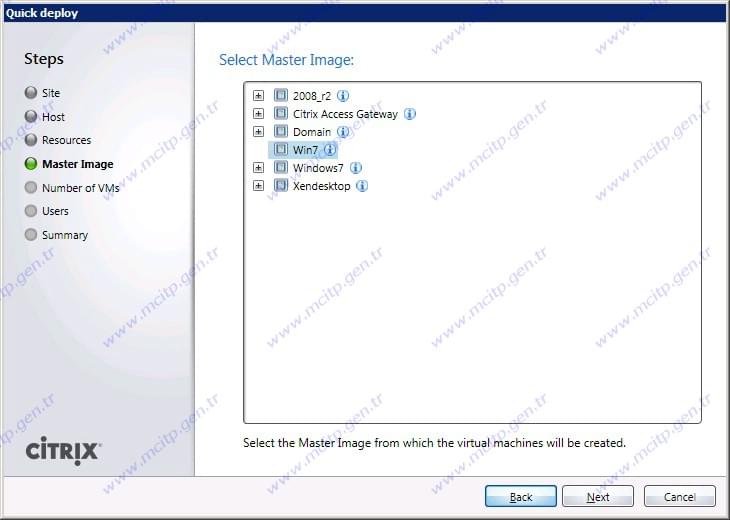Viewport: 730px width, 520px height.
Task: Click the Host step status bullet
Action: (31, 116)
